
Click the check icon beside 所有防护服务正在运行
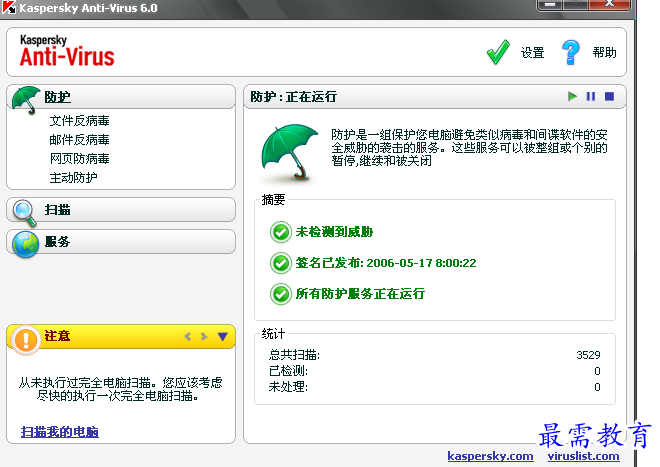click(x=281, y=294)
